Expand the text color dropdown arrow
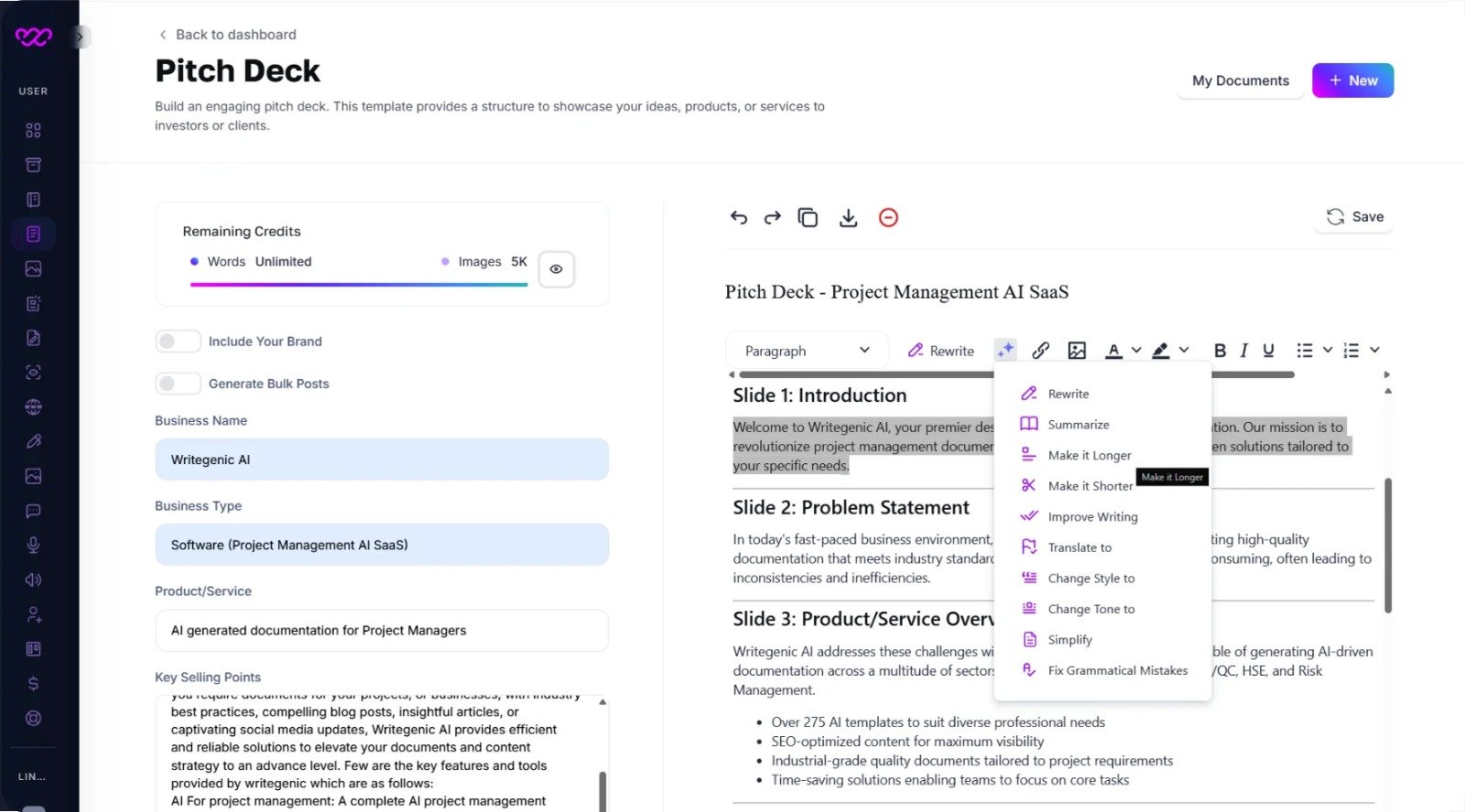Viewport: 1465px width, 812px height. point(1136,350)
